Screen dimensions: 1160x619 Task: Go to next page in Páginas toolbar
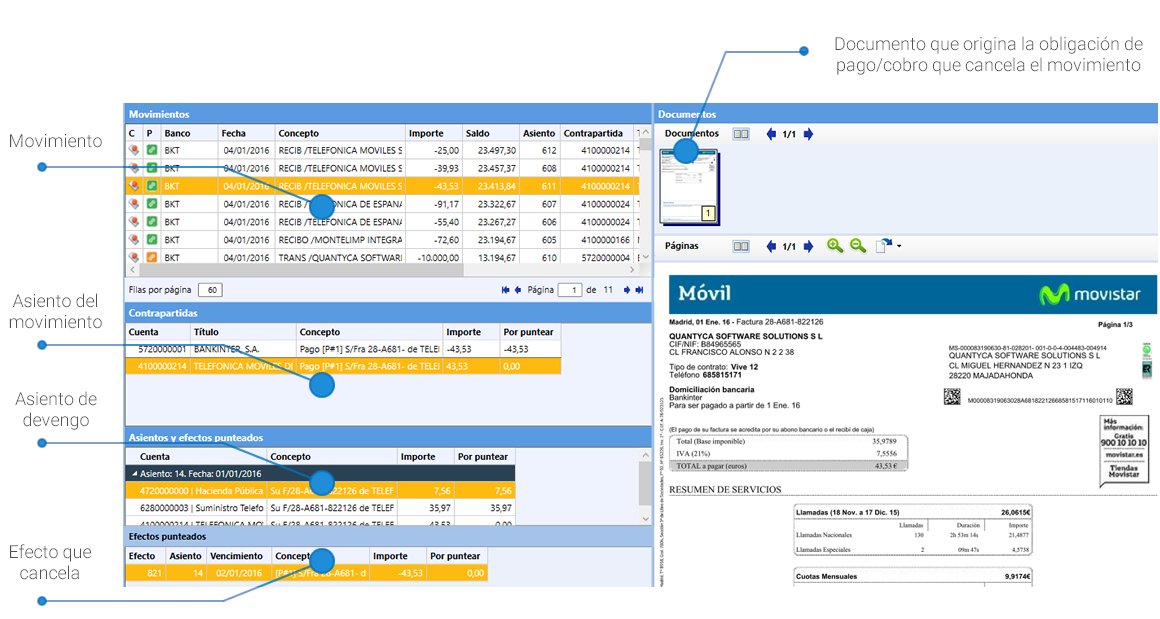pos(808,246)
